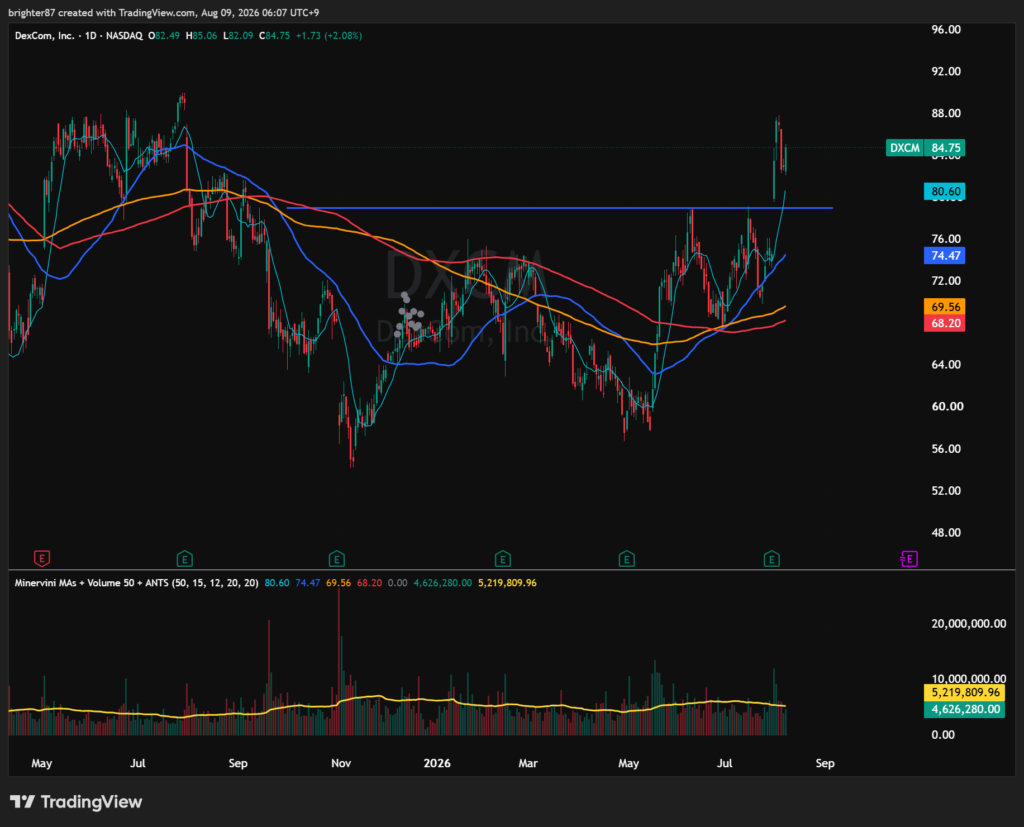Screen dimensions: 1024x827
Task: Click the yellow 5,219,809.96 volume average label
Action: click(965, 692)
